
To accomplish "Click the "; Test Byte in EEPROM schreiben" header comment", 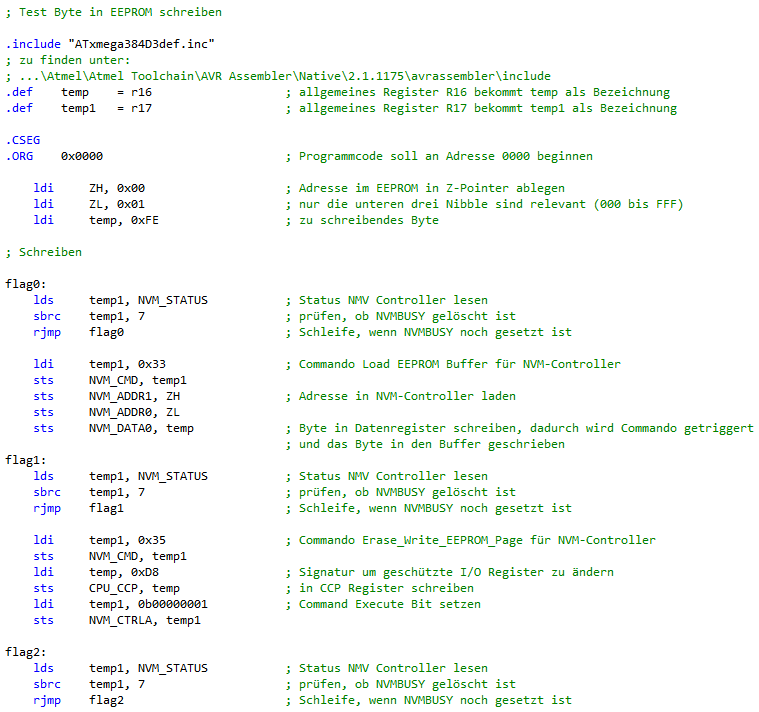I will point(114,12).
